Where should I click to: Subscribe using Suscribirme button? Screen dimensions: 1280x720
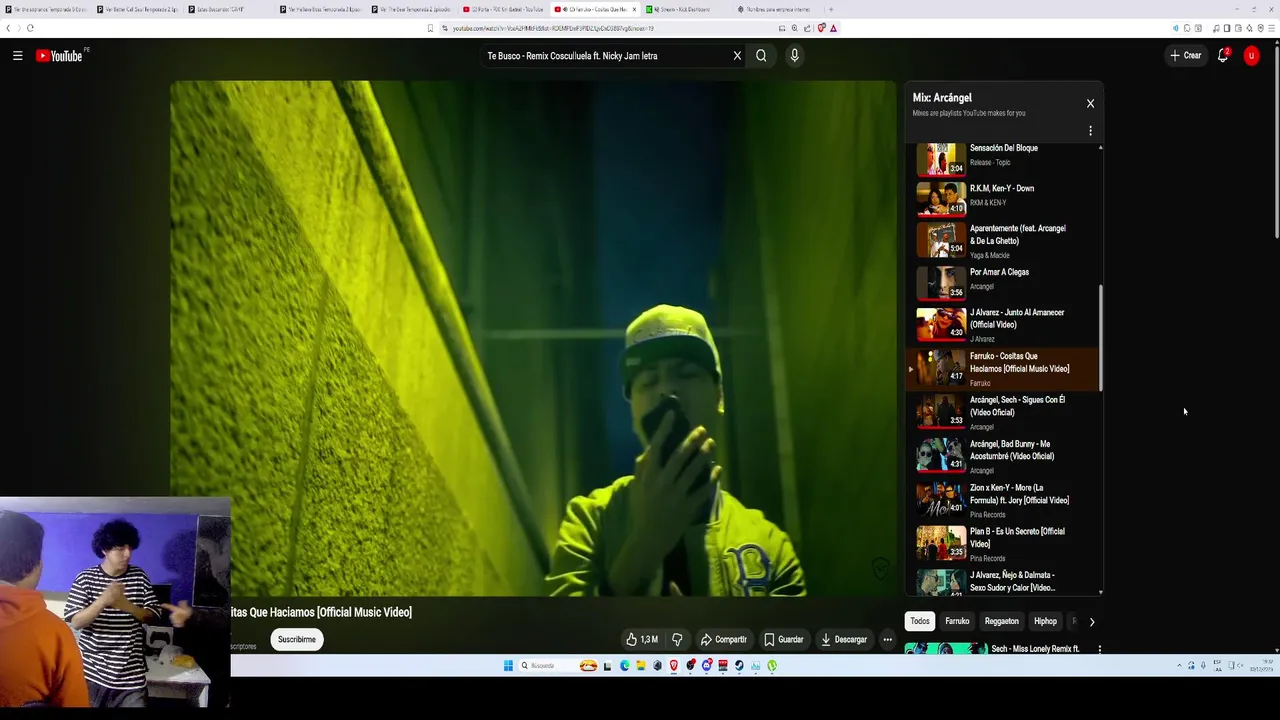(x=296, y=639)
